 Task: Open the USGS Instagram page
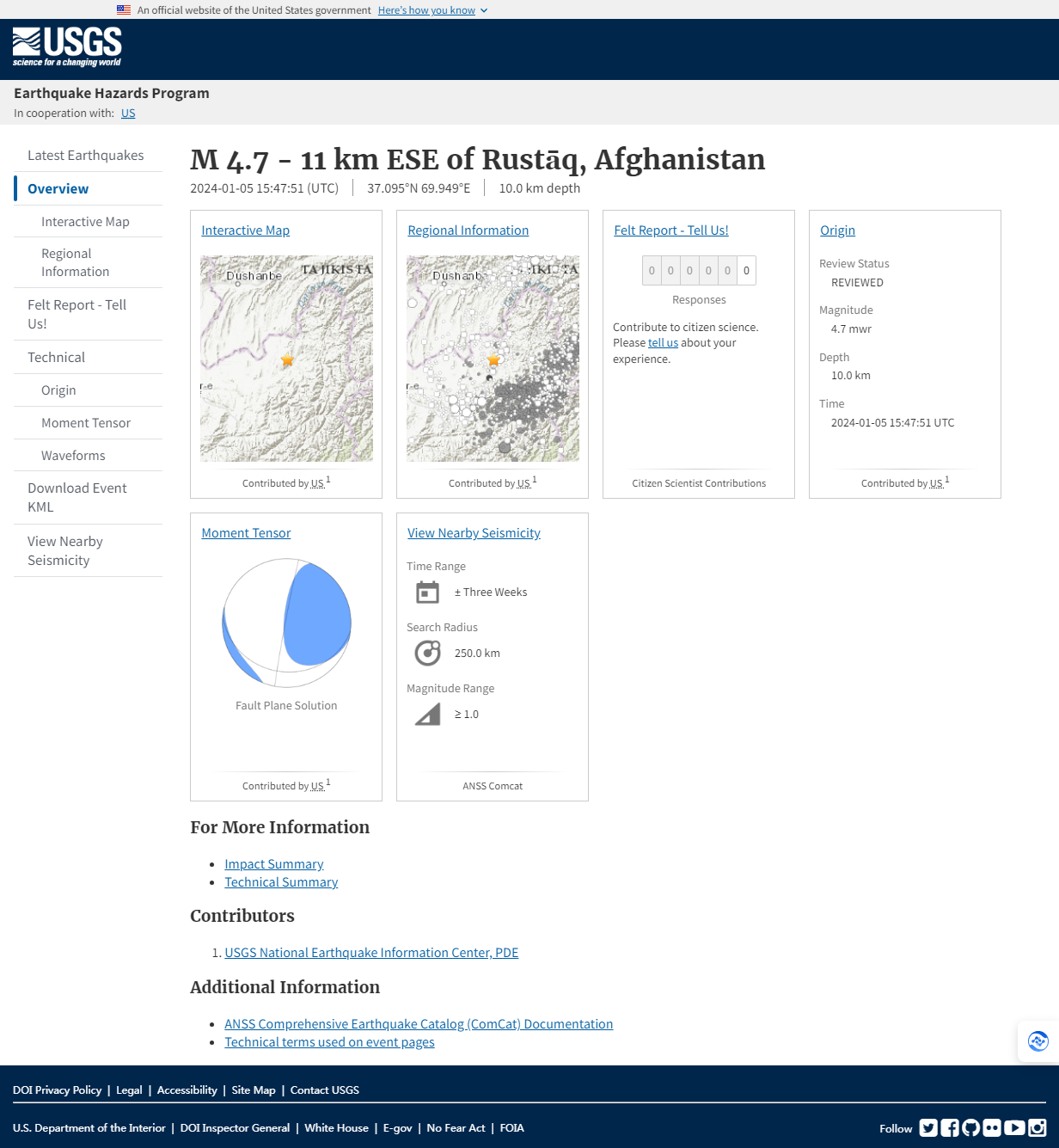pyautogui.click(x=1038, y=1127)
